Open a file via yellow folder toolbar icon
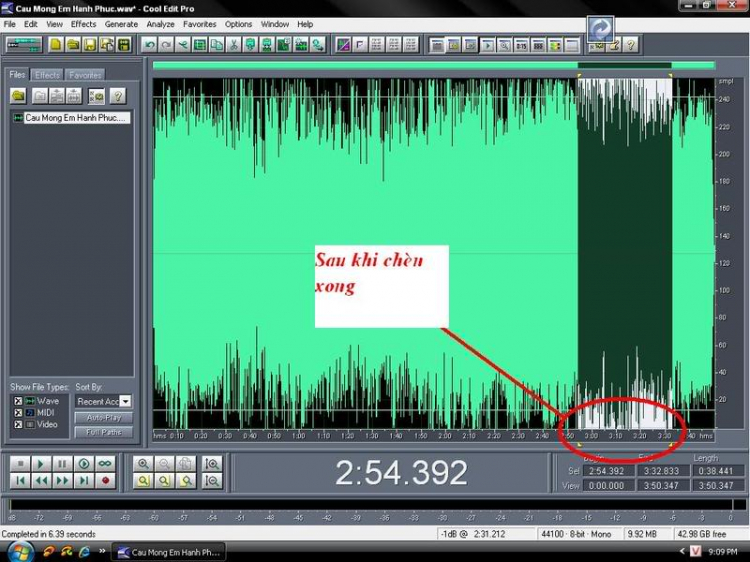Viewport: 750px width, 562px height. click(x=73, y=45)
